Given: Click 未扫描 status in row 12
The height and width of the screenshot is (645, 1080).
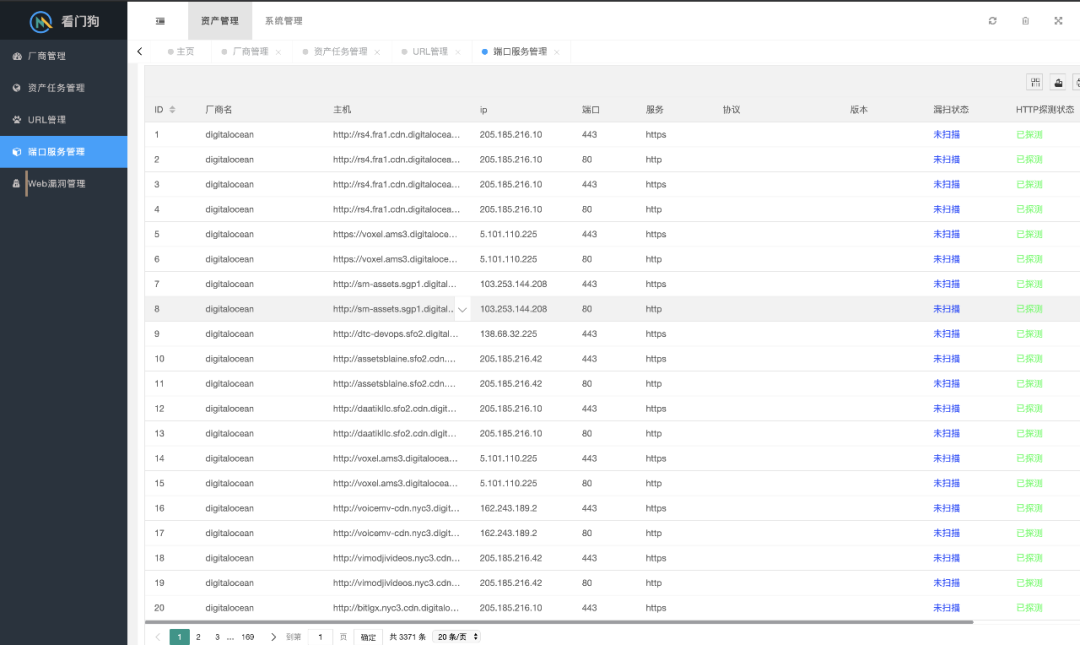Looking at the screenshot, I should pos(946,409).
